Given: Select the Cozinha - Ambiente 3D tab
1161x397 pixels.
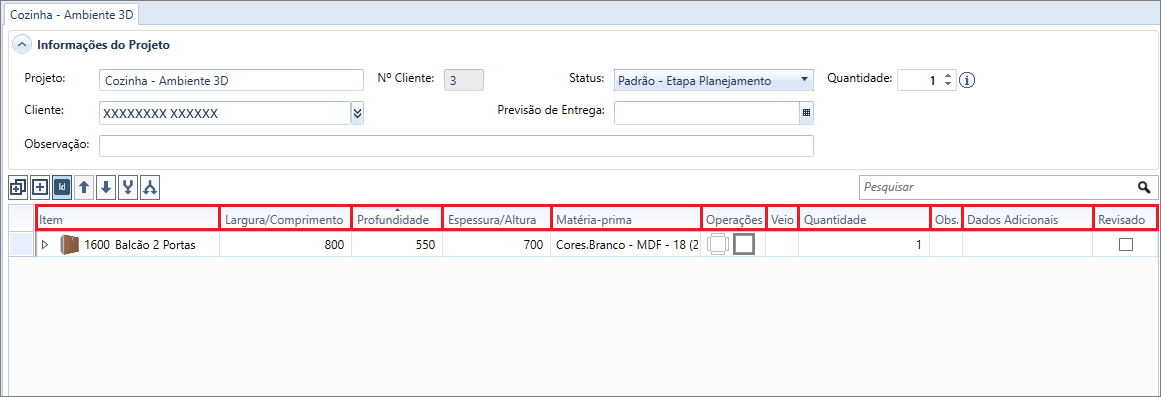Looking at the screenshot, I should click(x=70, y=13).
